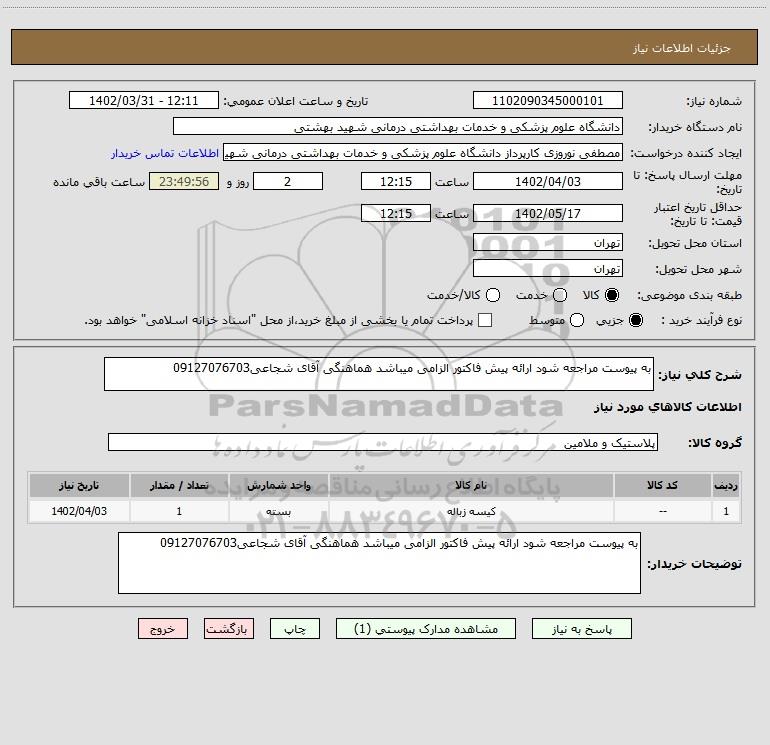Image resolution: width=770 pixels, height=745 pixels.
Task: Click the announcement date field 1402/03/31 - 12:11
Action: [144, 100]
